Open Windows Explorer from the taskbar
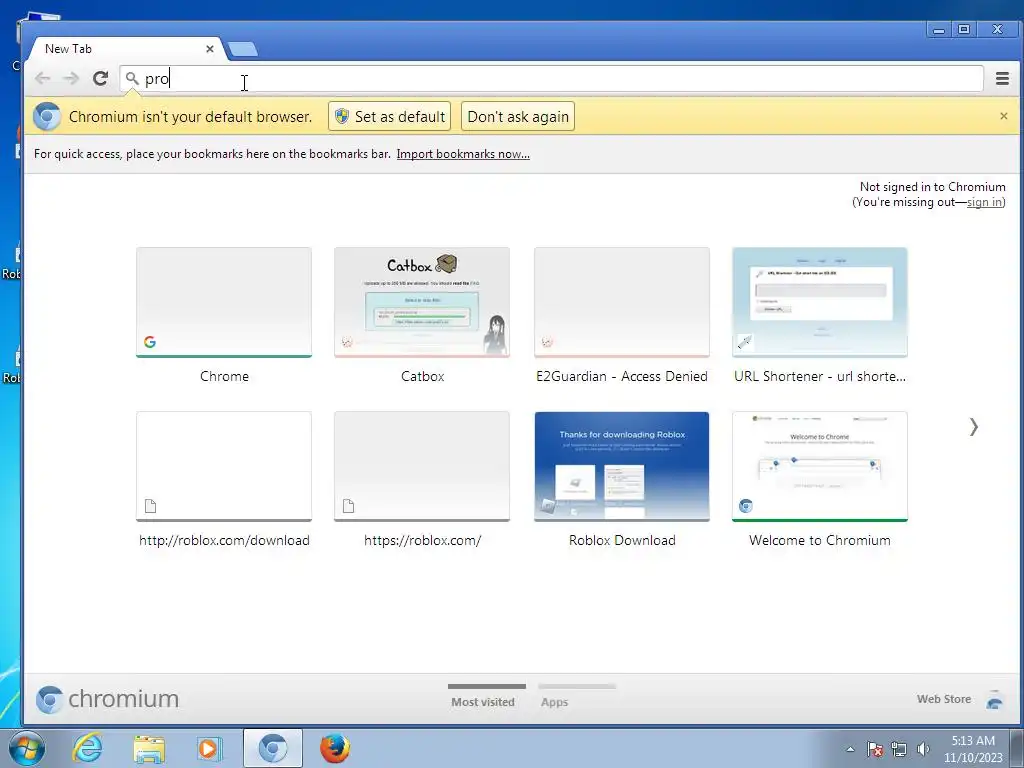This screenshot has height=768, width=1024. click(x=149, y=748)
